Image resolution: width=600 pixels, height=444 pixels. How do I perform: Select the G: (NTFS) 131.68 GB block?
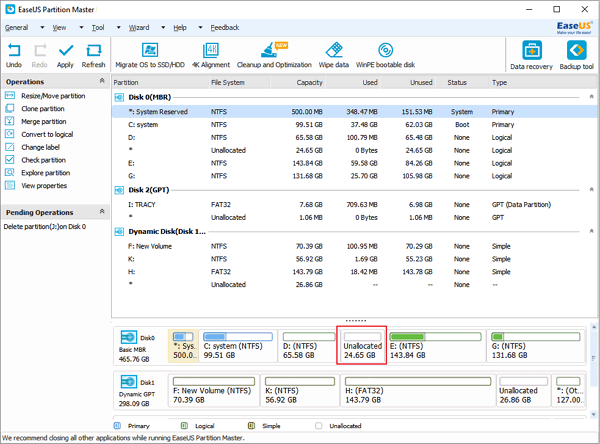536,346
